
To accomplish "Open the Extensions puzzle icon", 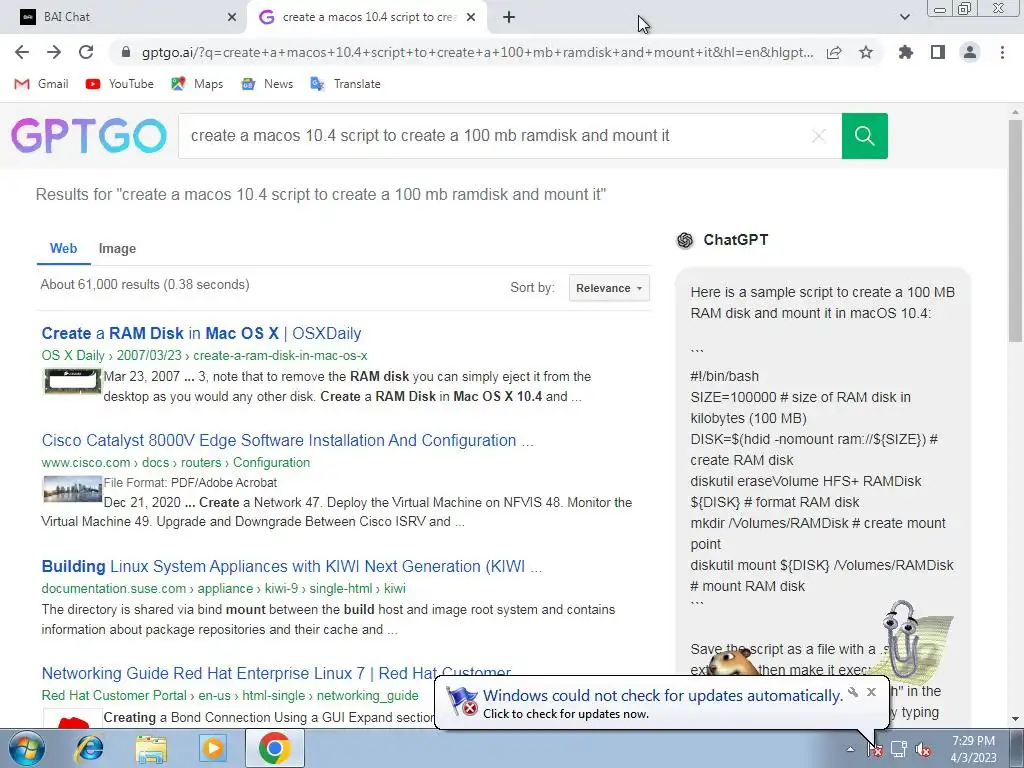I will (906, 52).
